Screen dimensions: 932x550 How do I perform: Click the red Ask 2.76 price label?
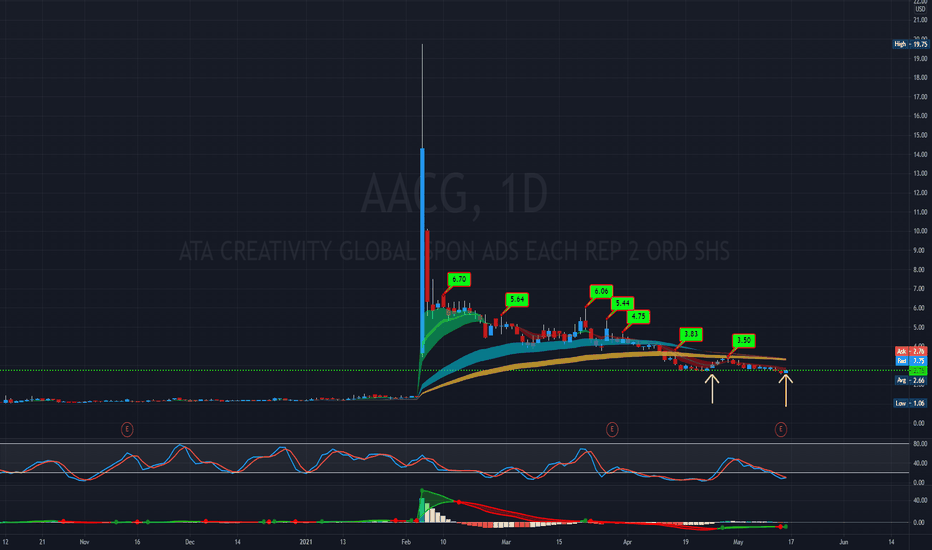click(x=911, y=352)
